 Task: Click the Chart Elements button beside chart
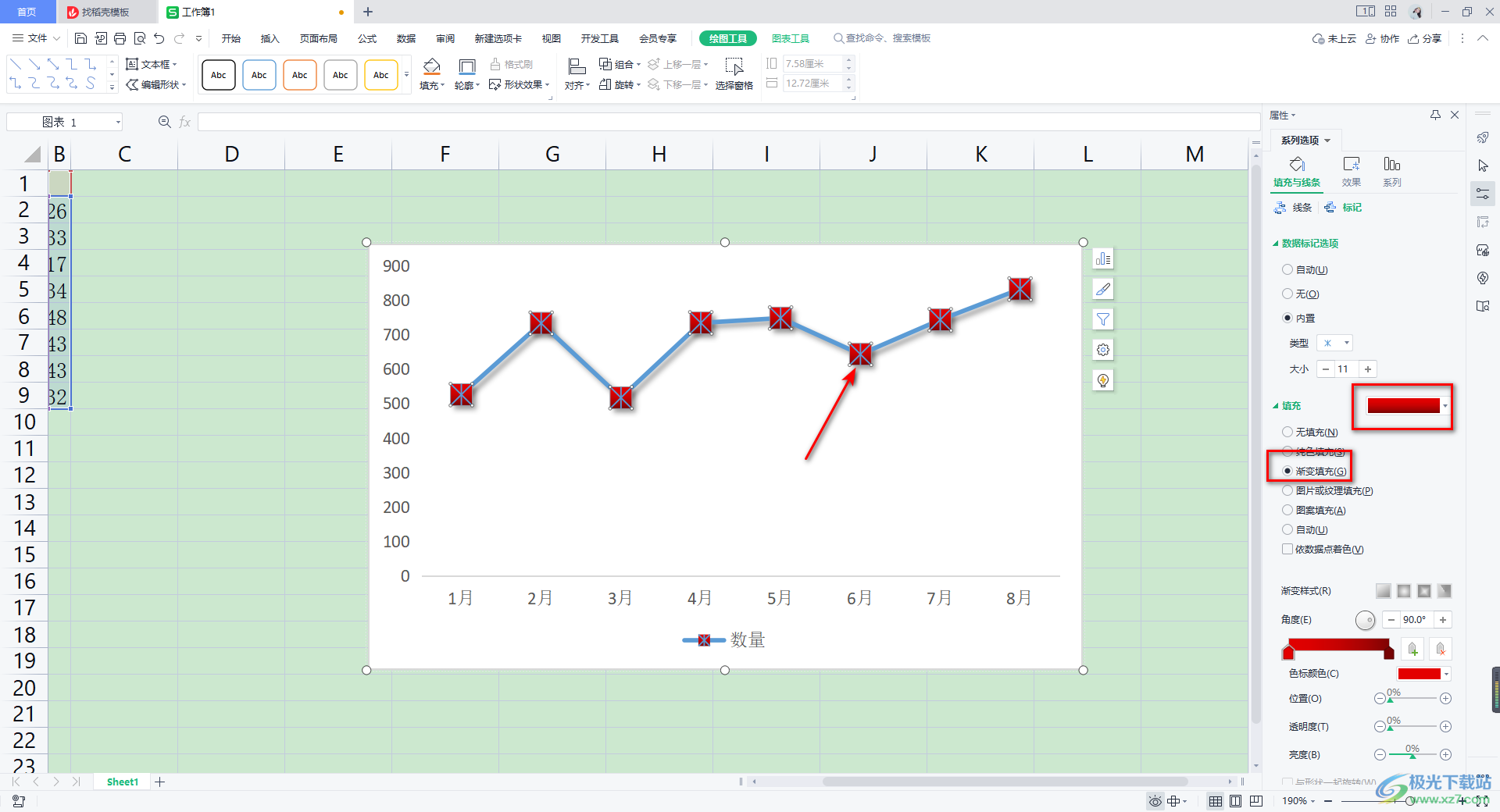coord(1102,258)
